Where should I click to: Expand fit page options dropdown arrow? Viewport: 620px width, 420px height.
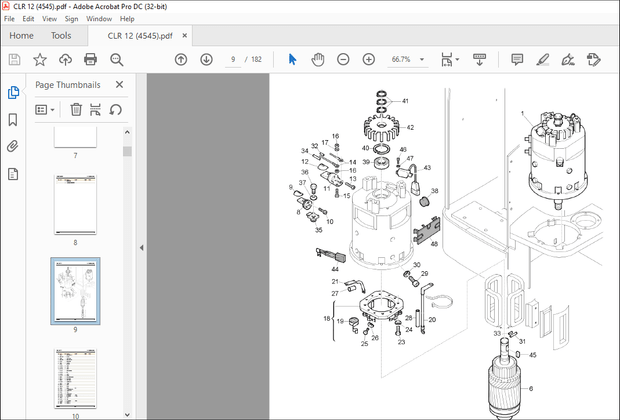(x=457, y=60)
